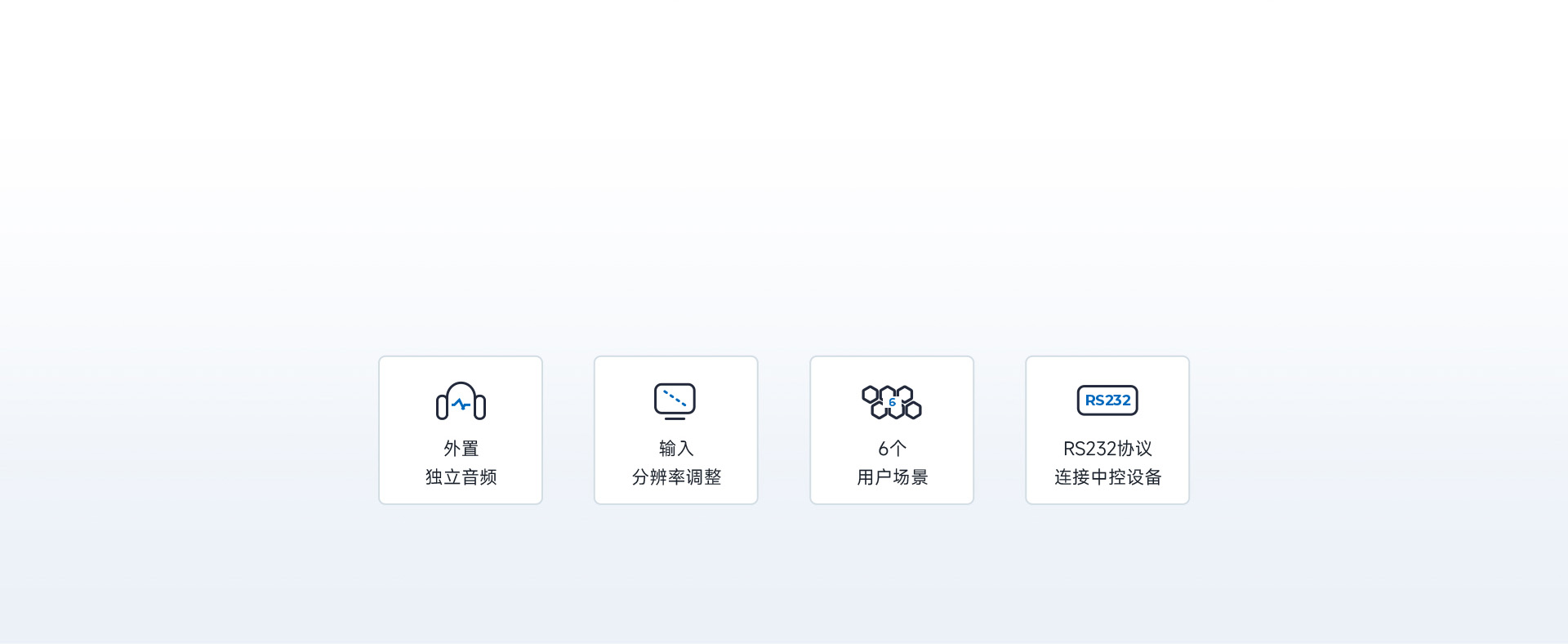This screenshot has height=644, width=1568.
Task: Click the blue dashed line in the monitor icon
Action: 675,398
